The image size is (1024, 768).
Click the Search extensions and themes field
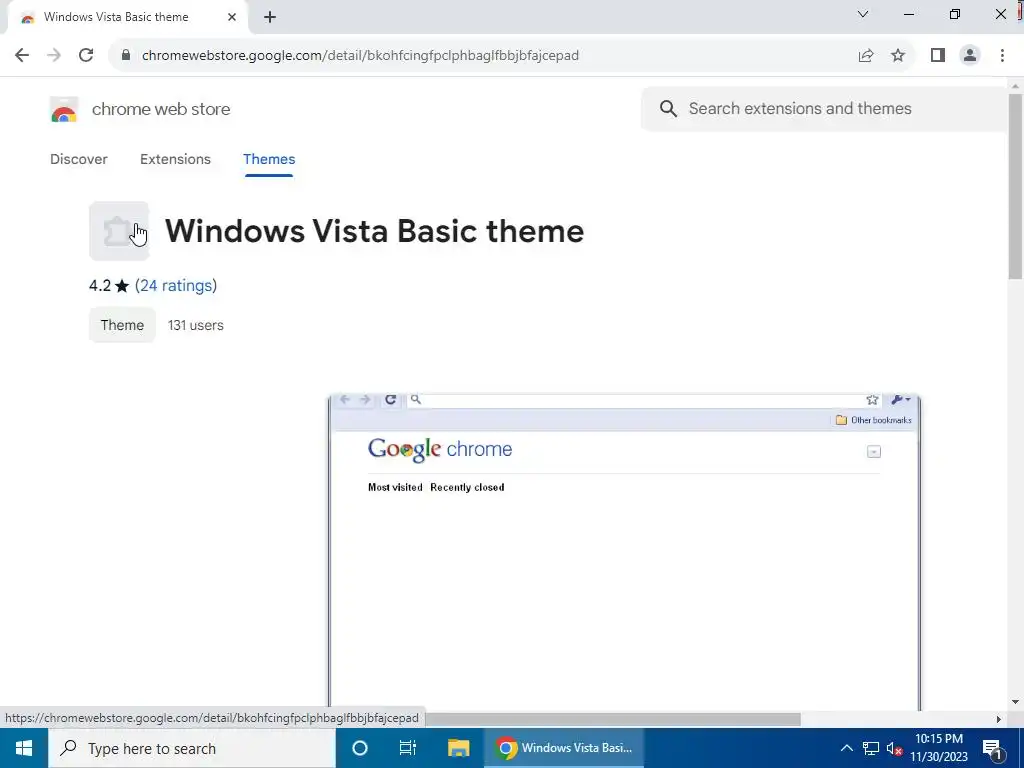825,108
